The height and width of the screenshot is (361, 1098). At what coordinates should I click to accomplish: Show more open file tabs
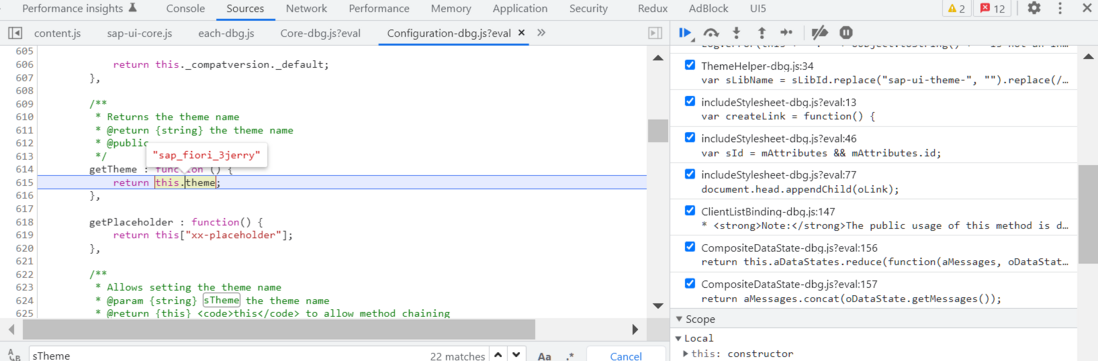point(541,32)
